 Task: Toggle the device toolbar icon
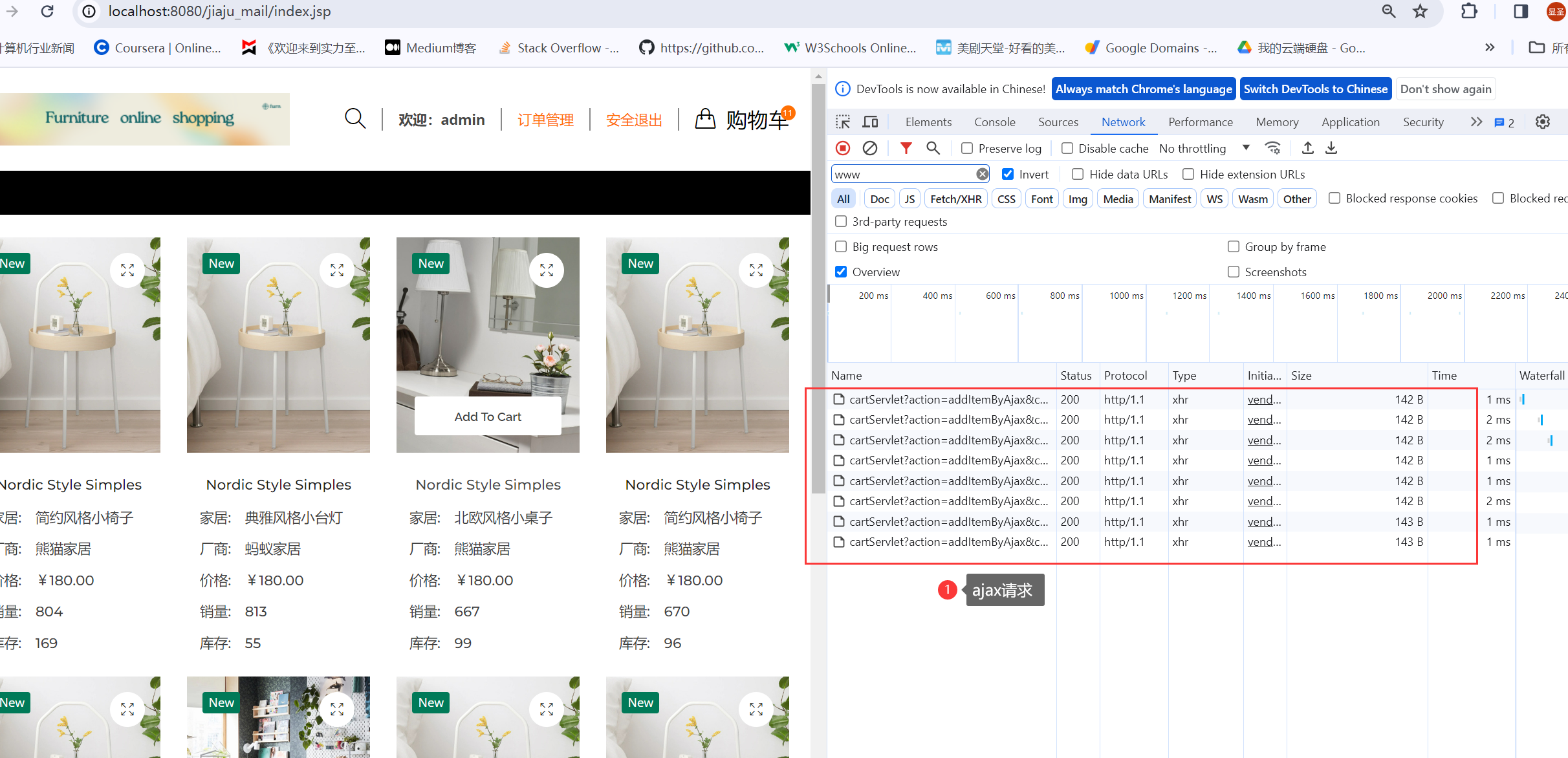pos(871,122)
